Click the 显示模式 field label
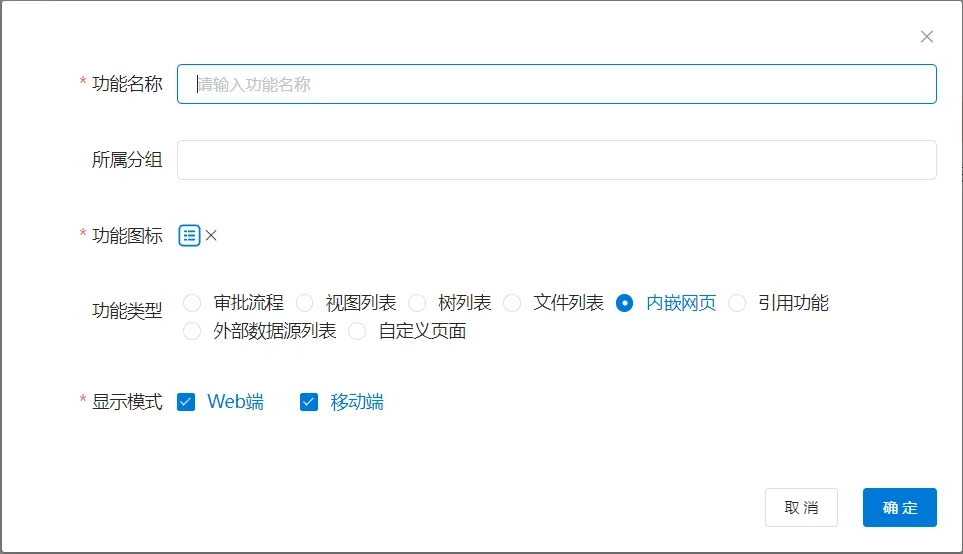The image size is (963, 554). [127, 402]
